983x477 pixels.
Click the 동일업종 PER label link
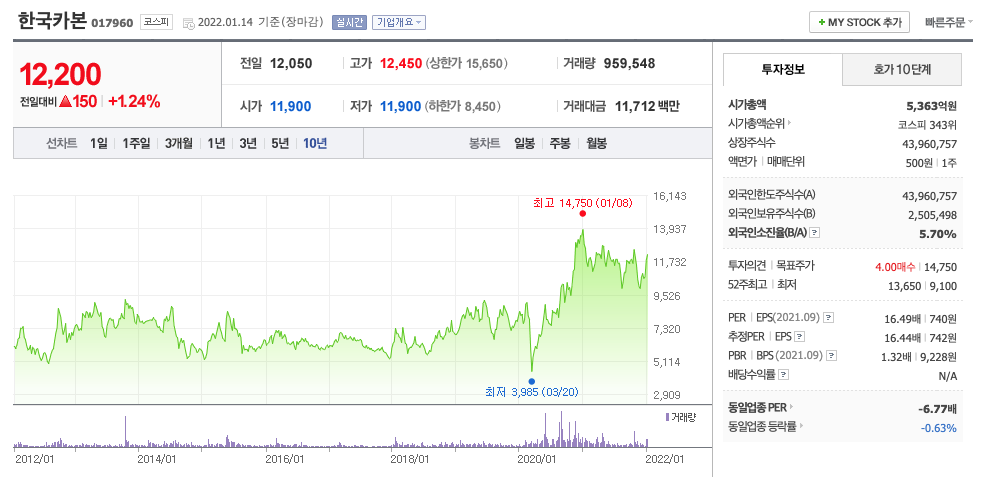tap(759, 407)
